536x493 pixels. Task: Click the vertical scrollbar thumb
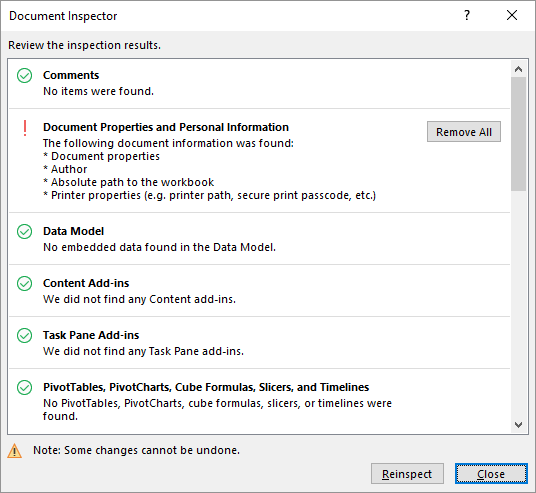[x=518, y=134]
